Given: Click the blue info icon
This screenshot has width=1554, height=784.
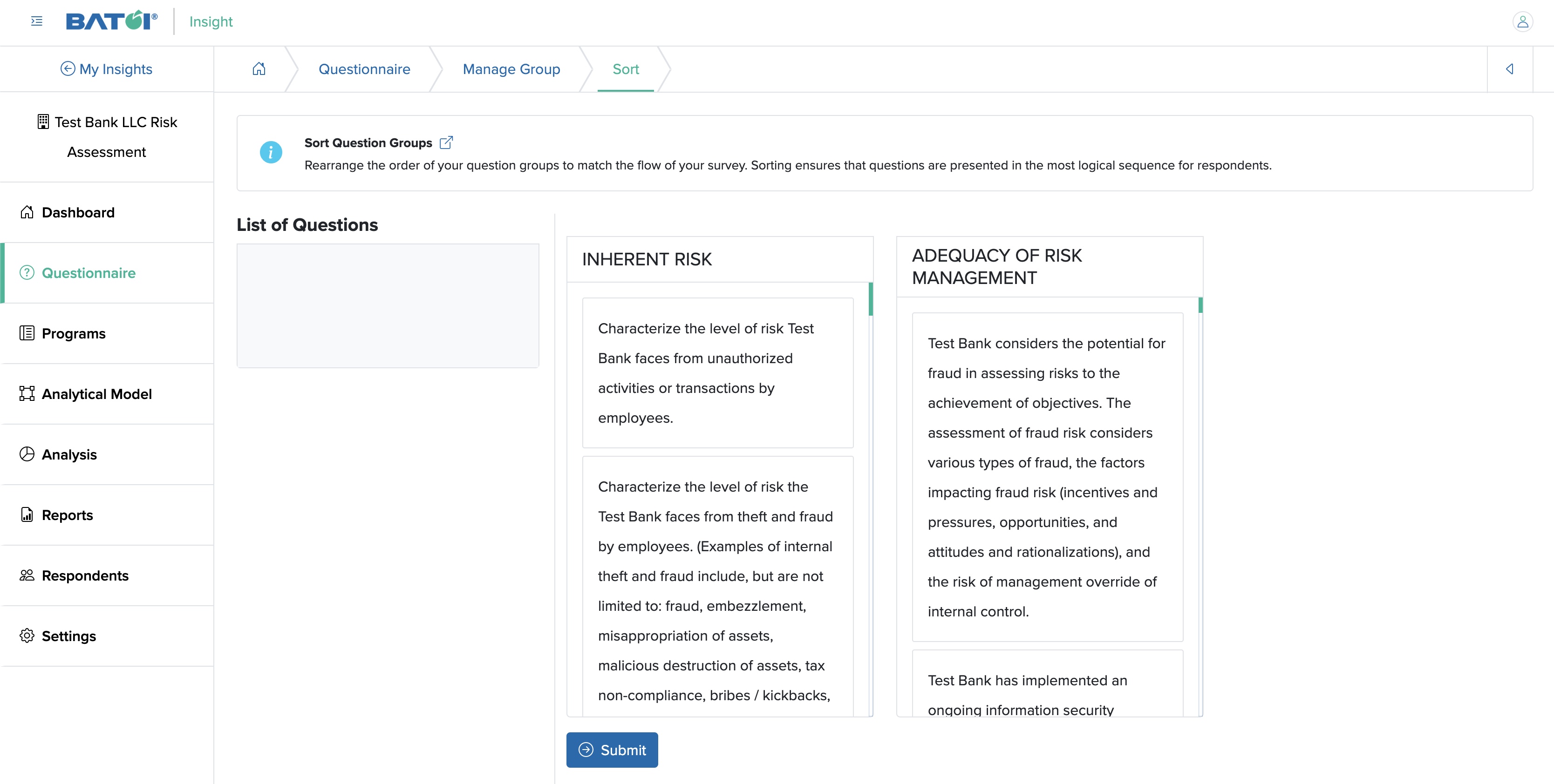Looking at the screenshot, I should [271, 152].
